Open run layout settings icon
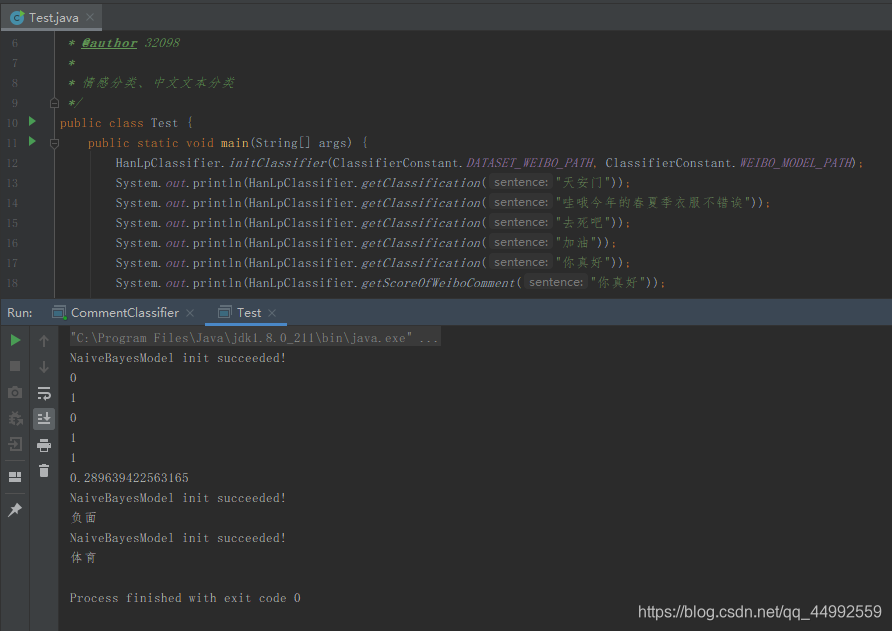 (x=15, y=476)
